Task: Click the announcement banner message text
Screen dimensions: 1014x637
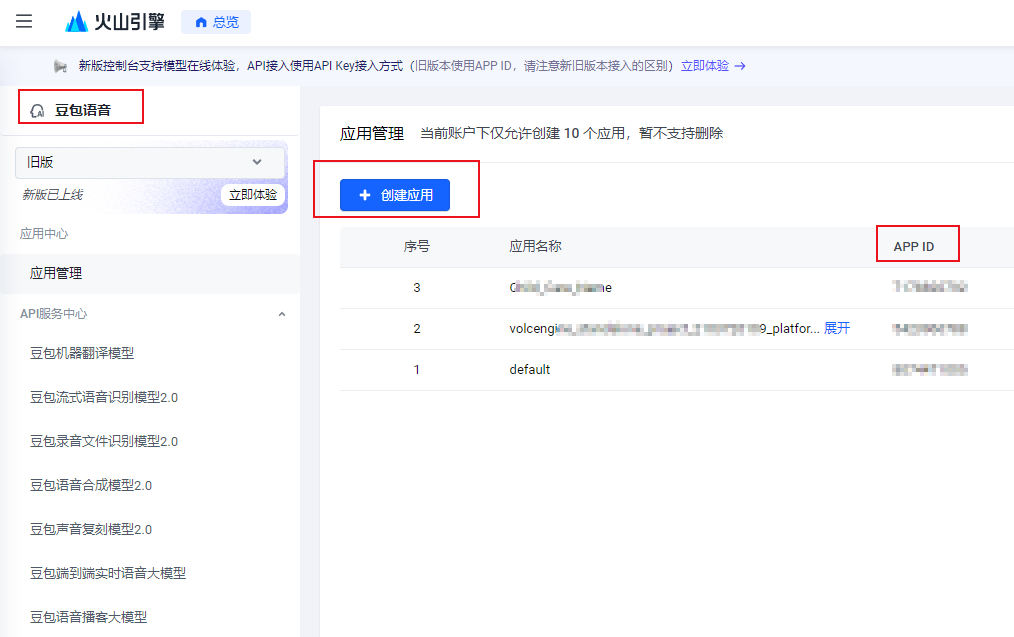Action: click(x=375, y=66)
